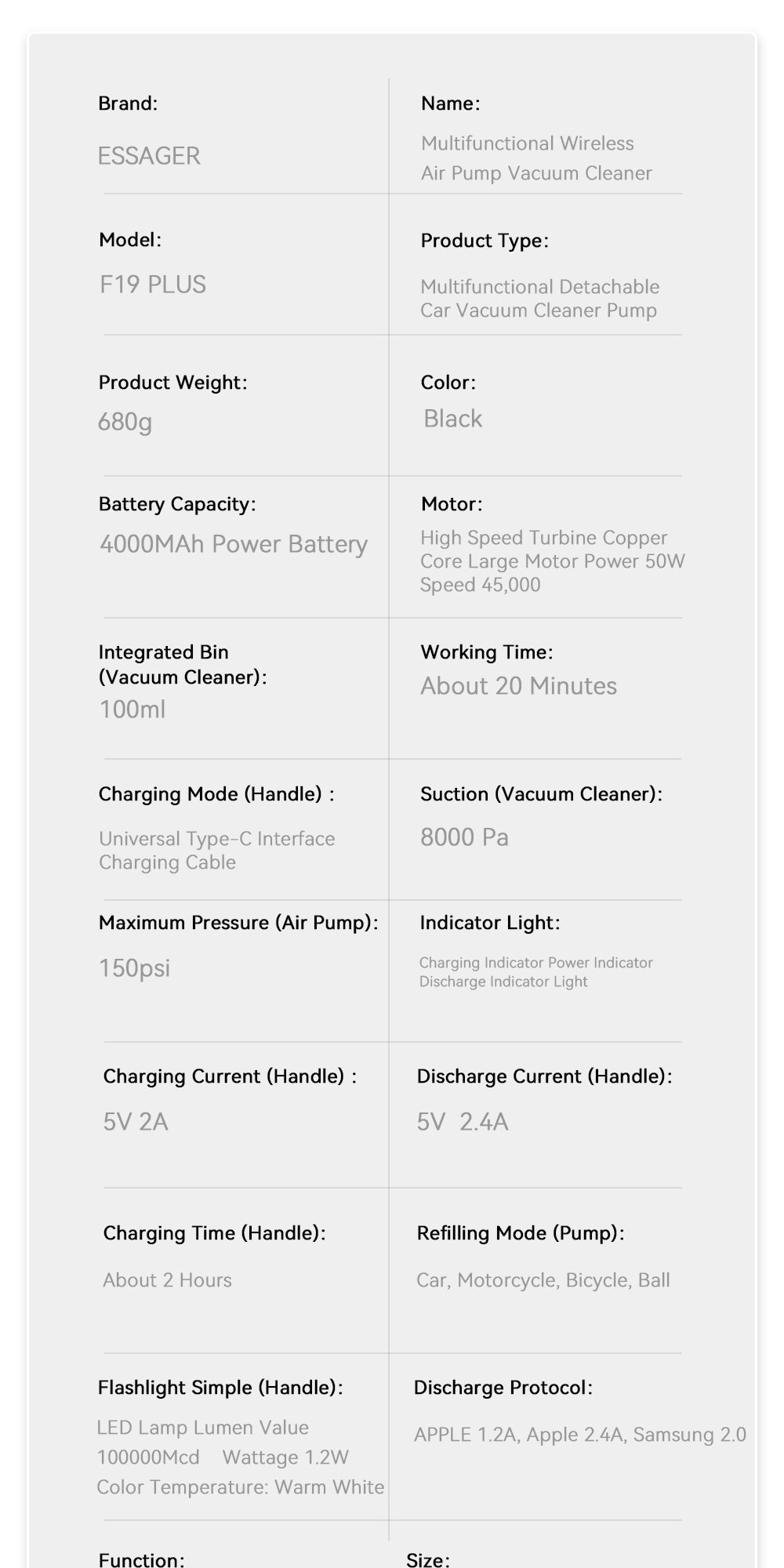Click the Car, Motorcycle, Bicycle, Ball text
The height and width of the screenshot is (1568, 784).
[543, 1280]
